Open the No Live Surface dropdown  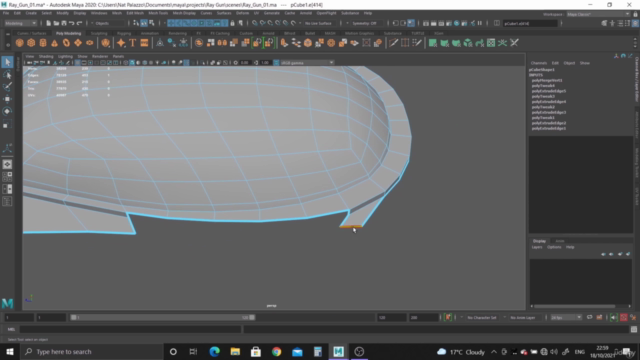pyautogui.click(x=319, y=23)
